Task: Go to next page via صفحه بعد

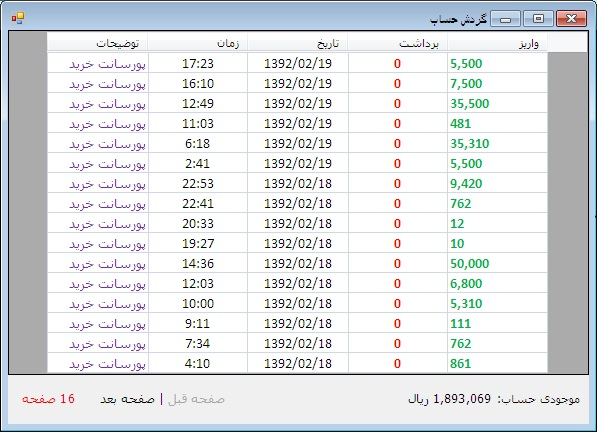Action: [x=128, y=399]
